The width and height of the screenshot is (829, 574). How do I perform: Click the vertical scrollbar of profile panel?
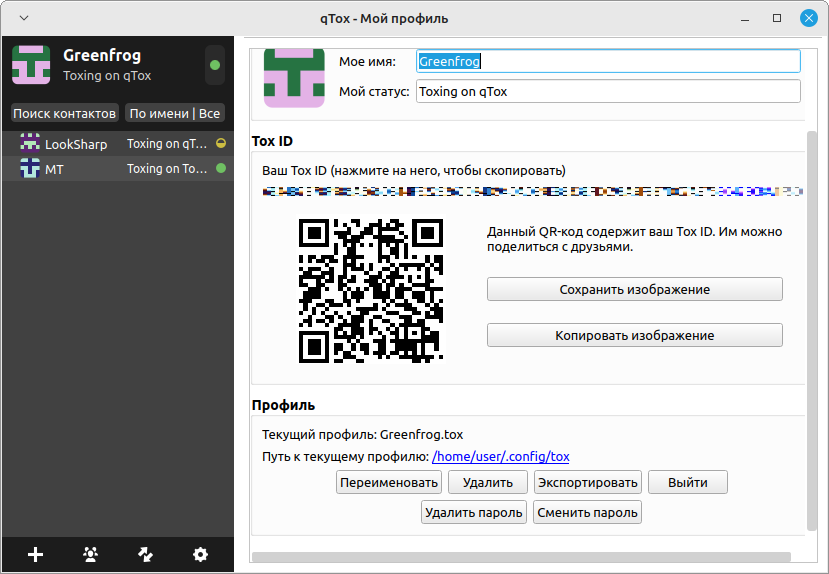(x=812, y=330)
